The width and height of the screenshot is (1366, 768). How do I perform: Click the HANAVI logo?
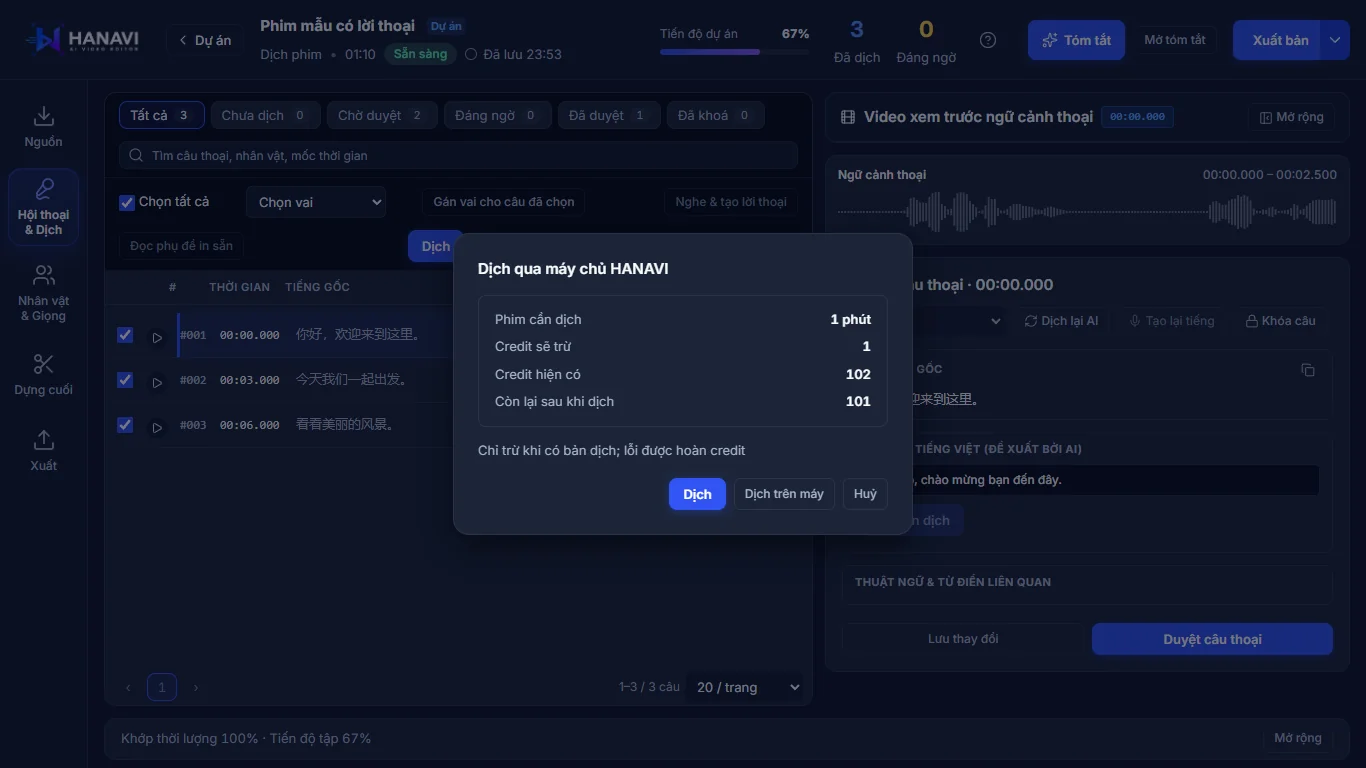click(x=82, y=40)
